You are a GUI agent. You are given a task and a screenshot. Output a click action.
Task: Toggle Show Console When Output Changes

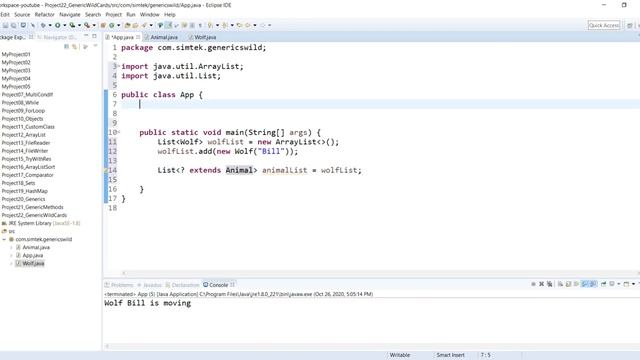tap(584, 284)
